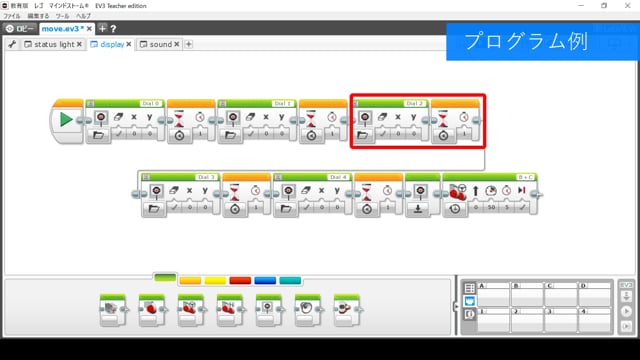Open Available Bricks tab in hardware panel
640x360 pixels.
pos(470,314)
